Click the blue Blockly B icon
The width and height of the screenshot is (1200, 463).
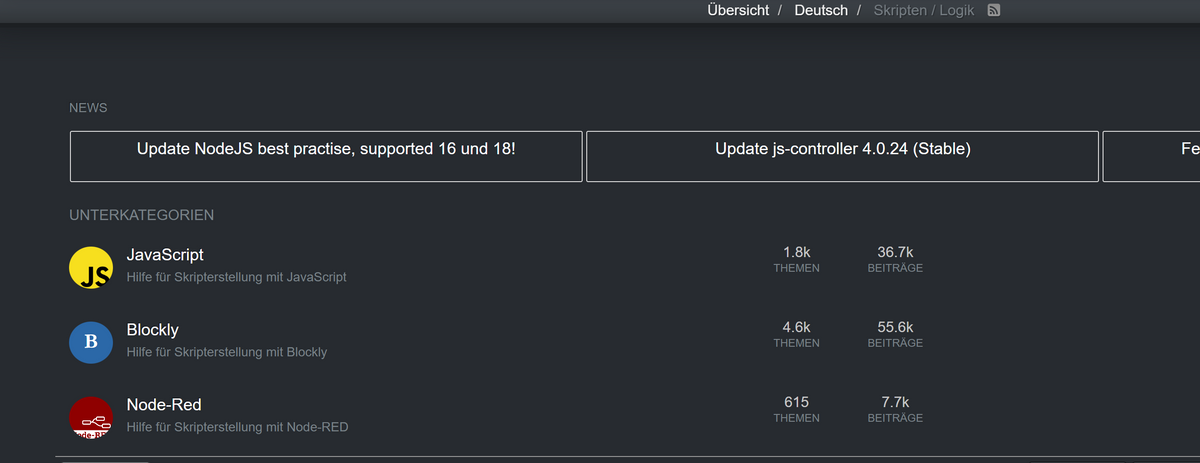coord(90,342)
